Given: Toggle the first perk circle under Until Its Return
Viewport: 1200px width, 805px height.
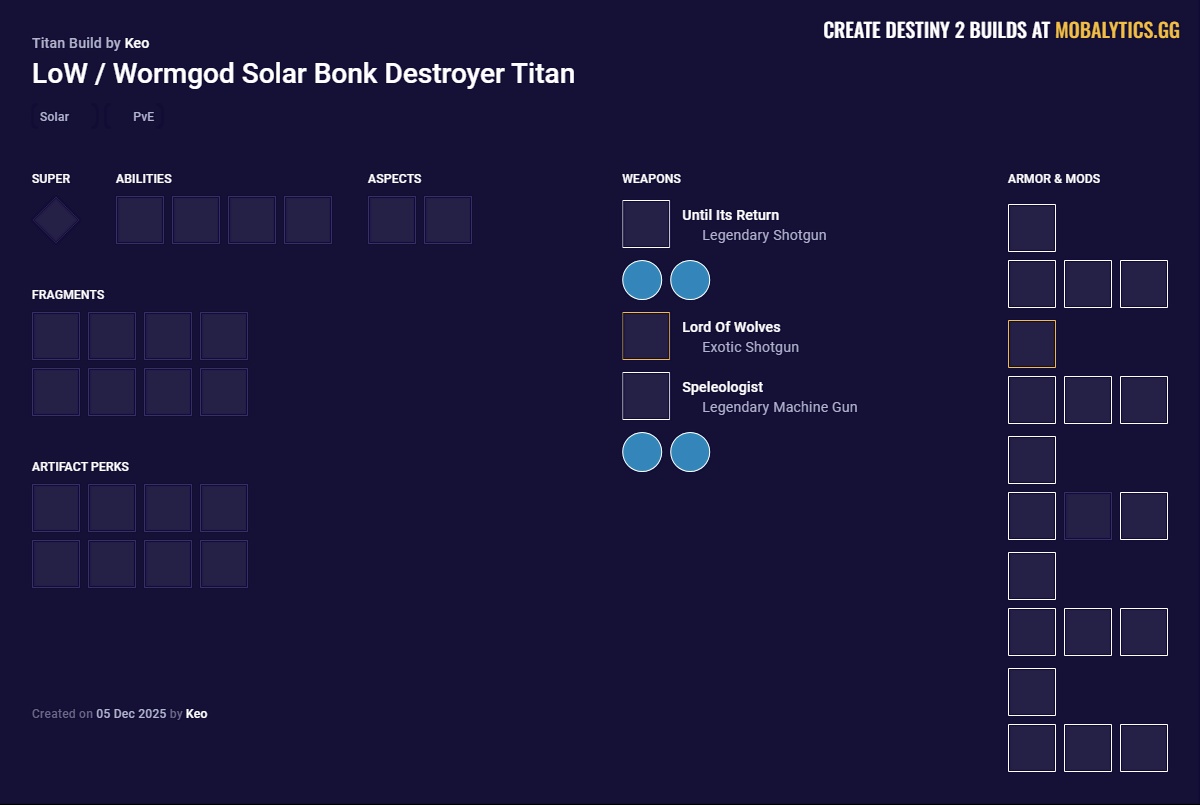Looking at the screenshot, I should tap(642, 280).
